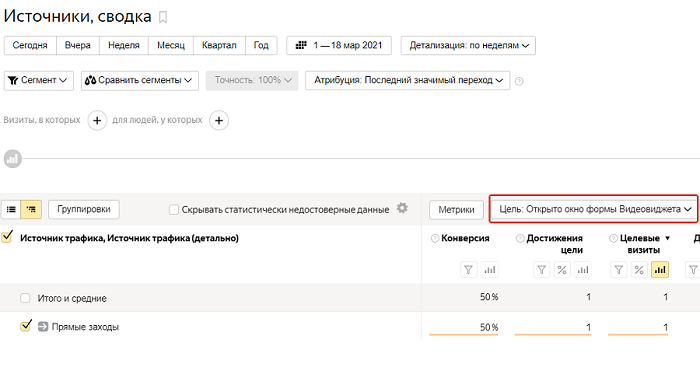Check the Итого и средние row
Viewport: 700px width, 371px height.
point(25,298)
